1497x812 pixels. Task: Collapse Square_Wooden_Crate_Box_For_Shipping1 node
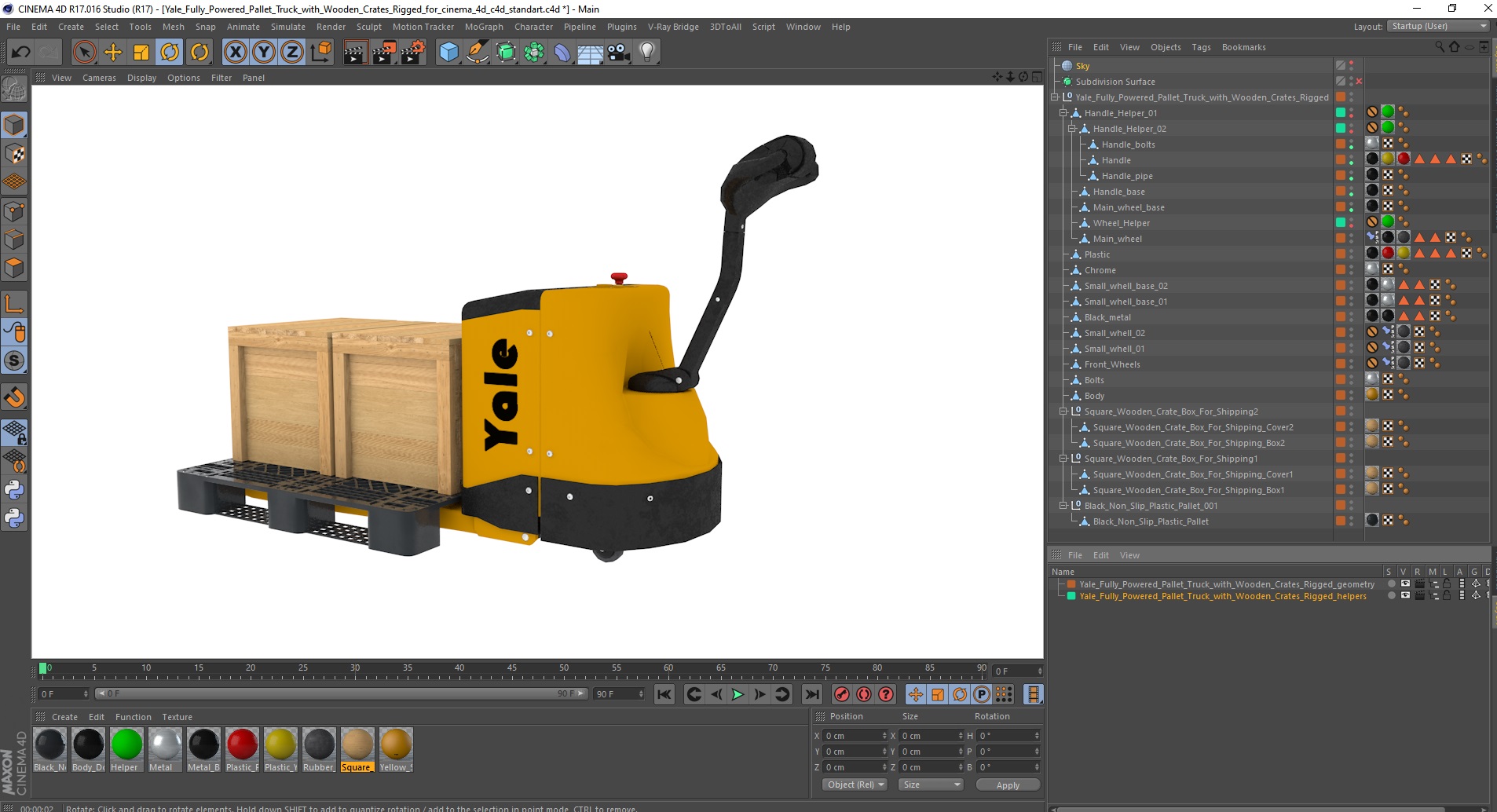(1063, 459)
